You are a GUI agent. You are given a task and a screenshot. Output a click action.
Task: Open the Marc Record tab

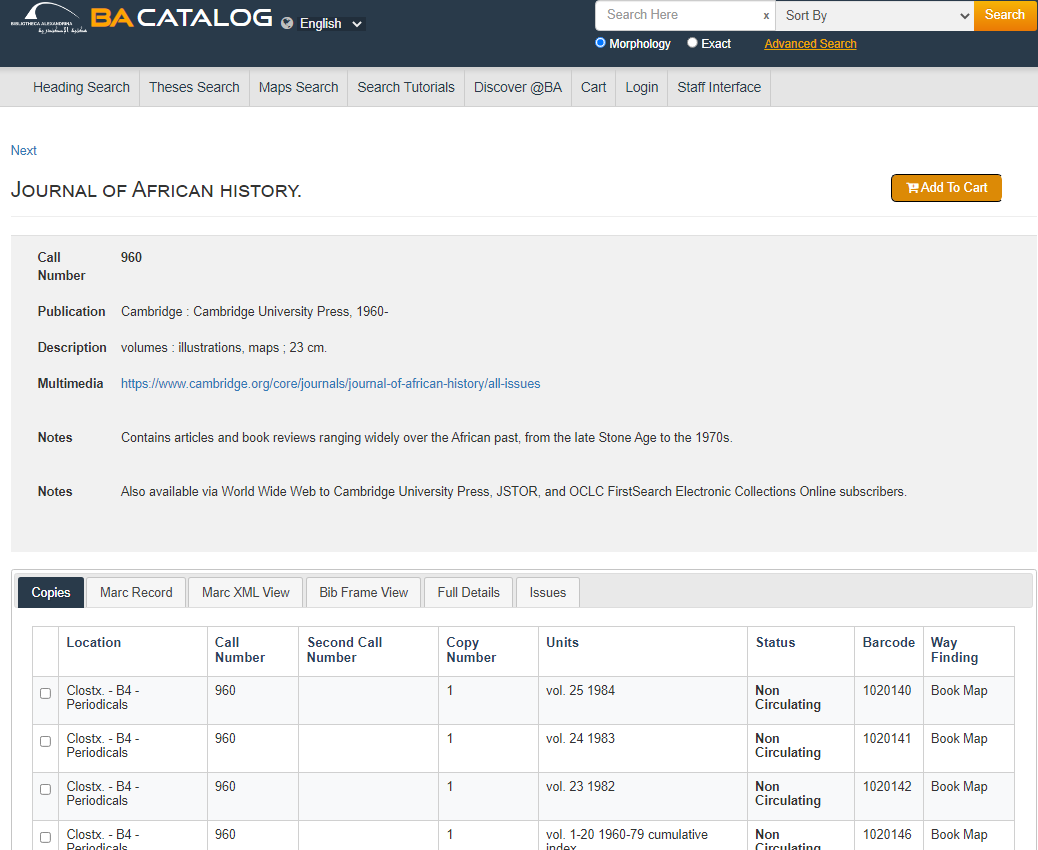click(136, 592)
